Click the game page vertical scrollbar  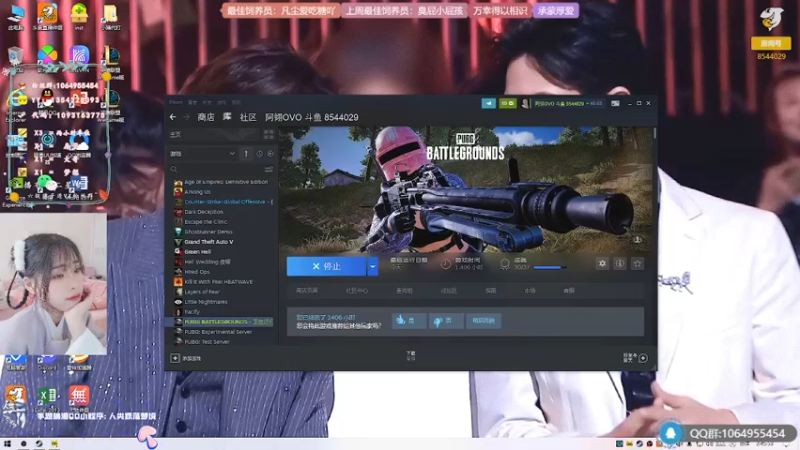[x=655, y=134]
